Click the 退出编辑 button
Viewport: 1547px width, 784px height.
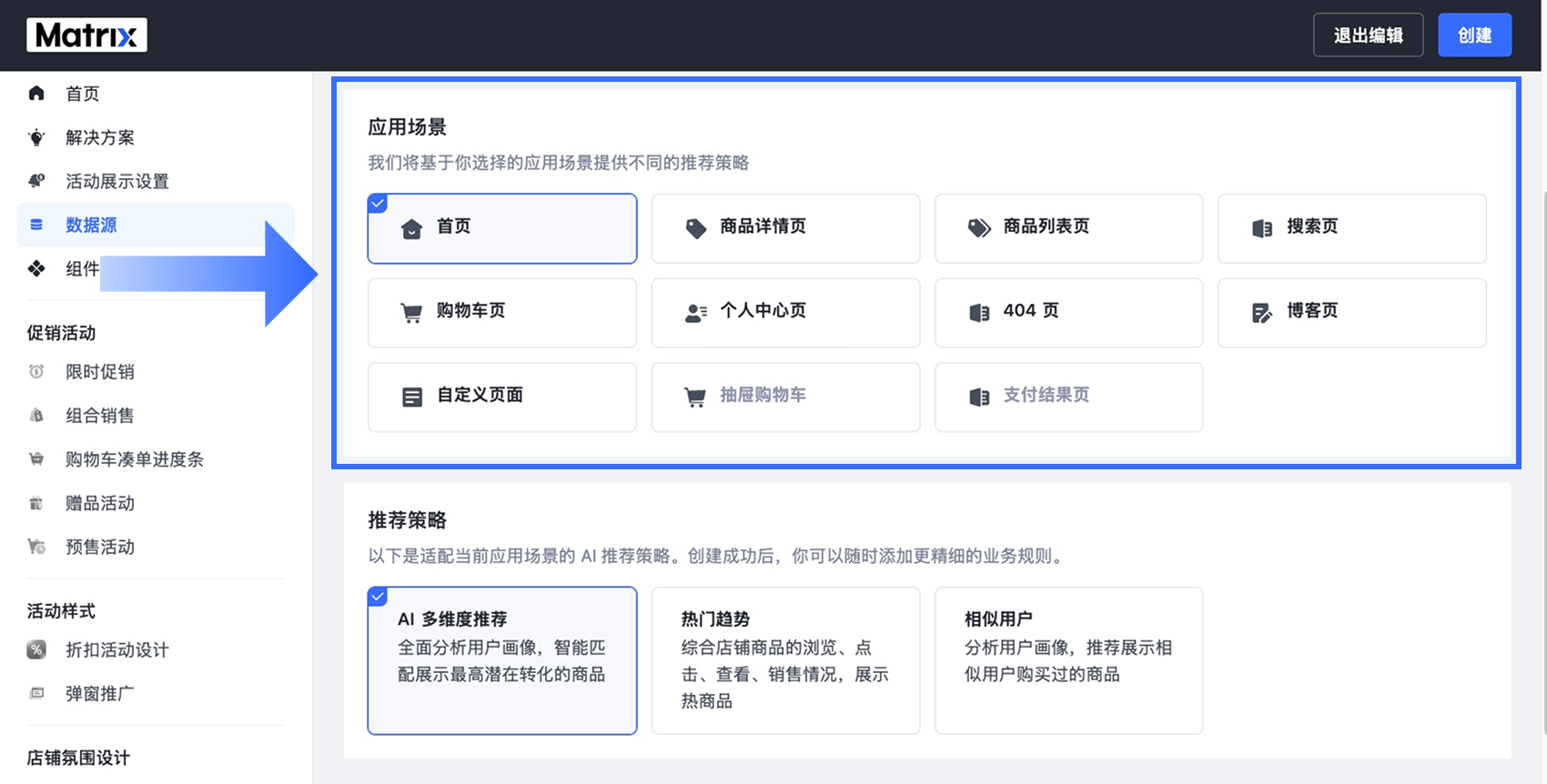1368,35
